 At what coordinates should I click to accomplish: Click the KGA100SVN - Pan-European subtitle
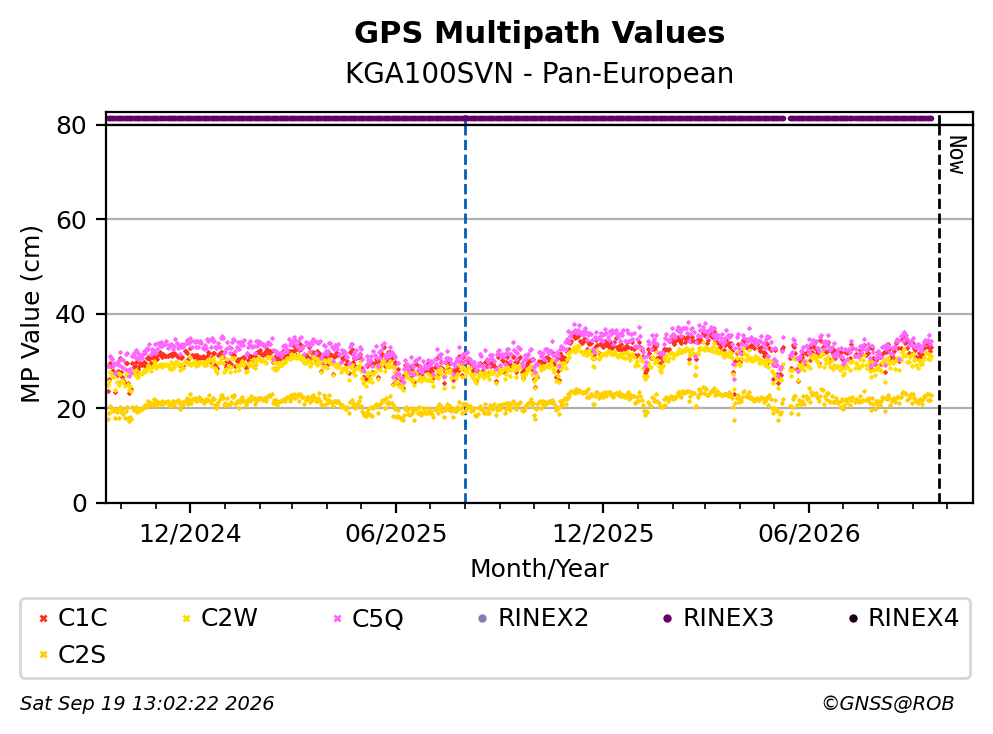coord(540,73)
